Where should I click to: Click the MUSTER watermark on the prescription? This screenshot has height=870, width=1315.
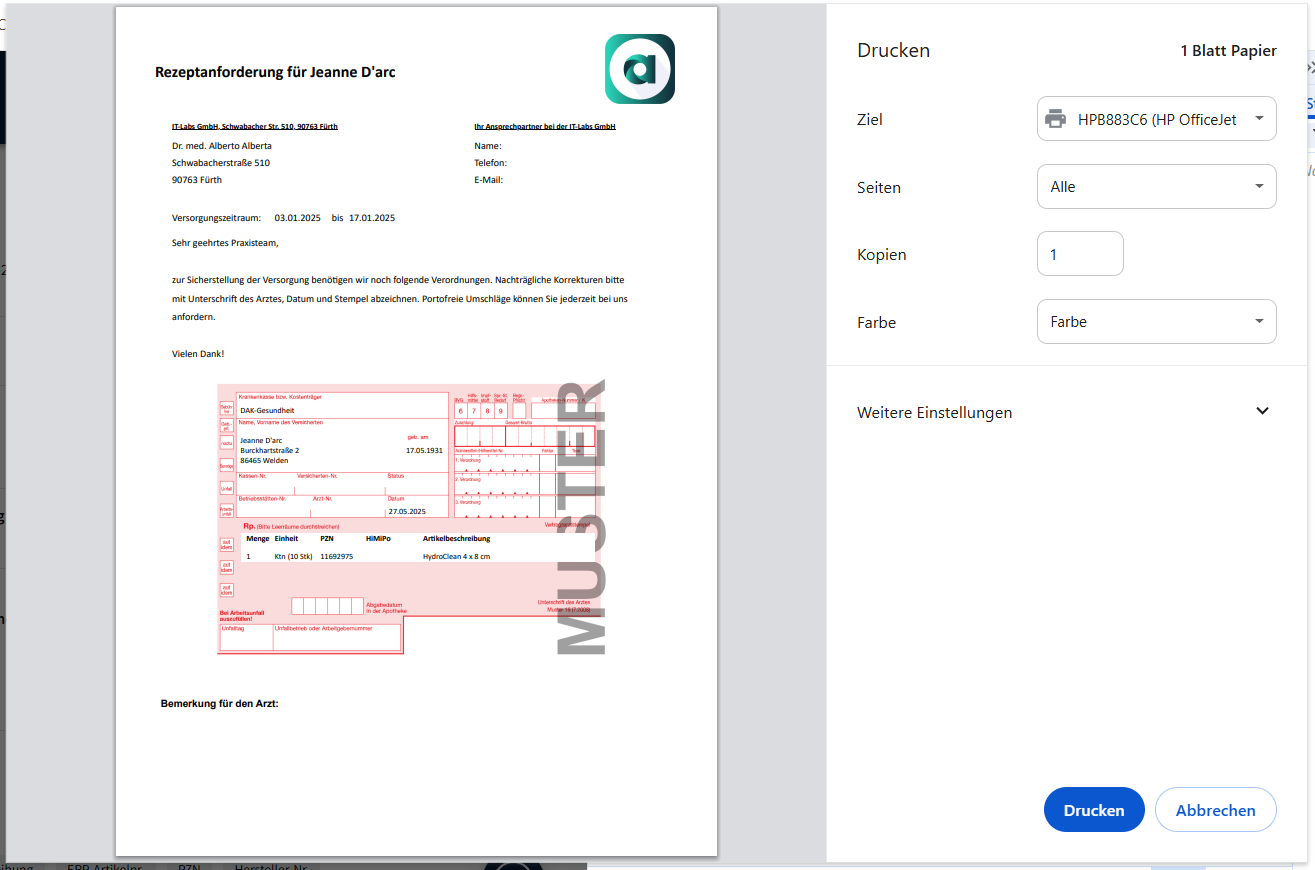point(581,518)
